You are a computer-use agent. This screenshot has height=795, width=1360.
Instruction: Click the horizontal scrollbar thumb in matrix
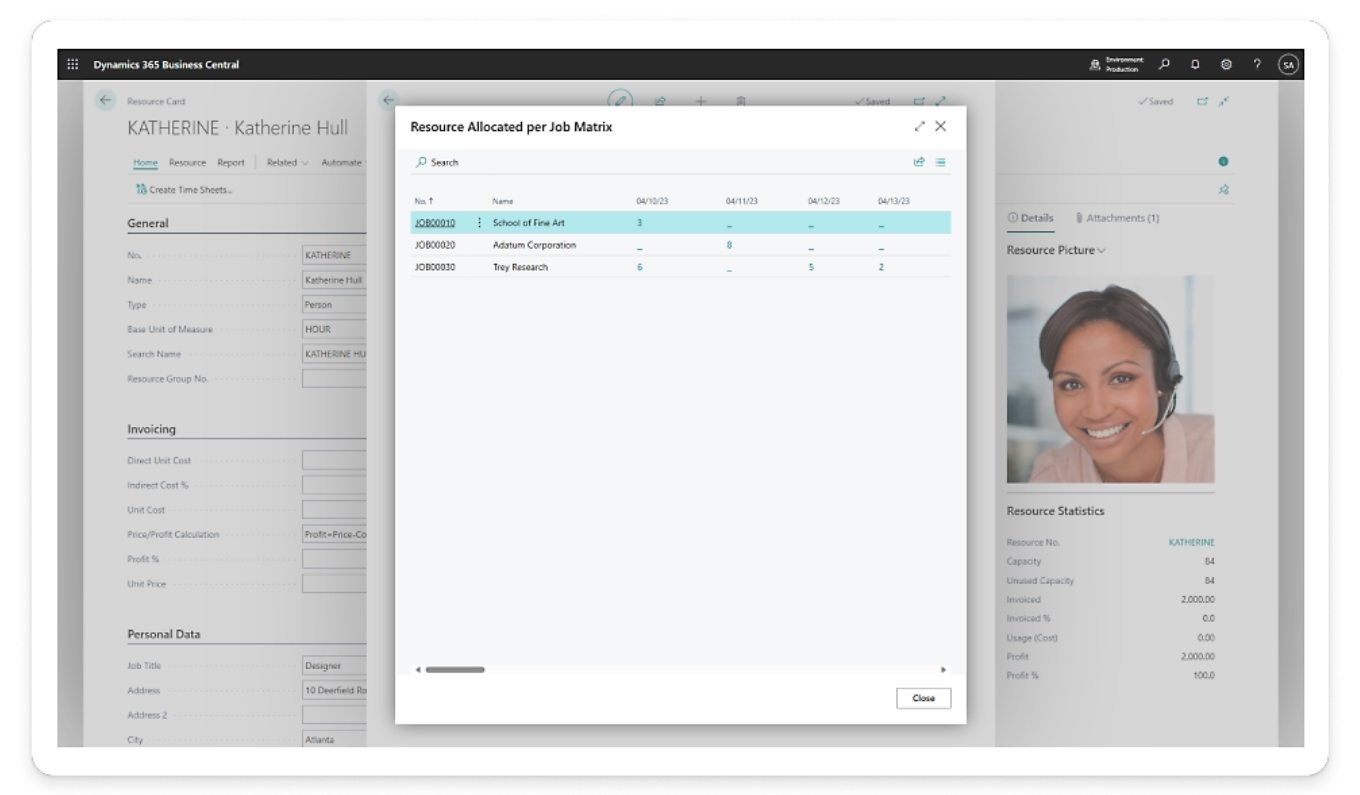point(455,669)
